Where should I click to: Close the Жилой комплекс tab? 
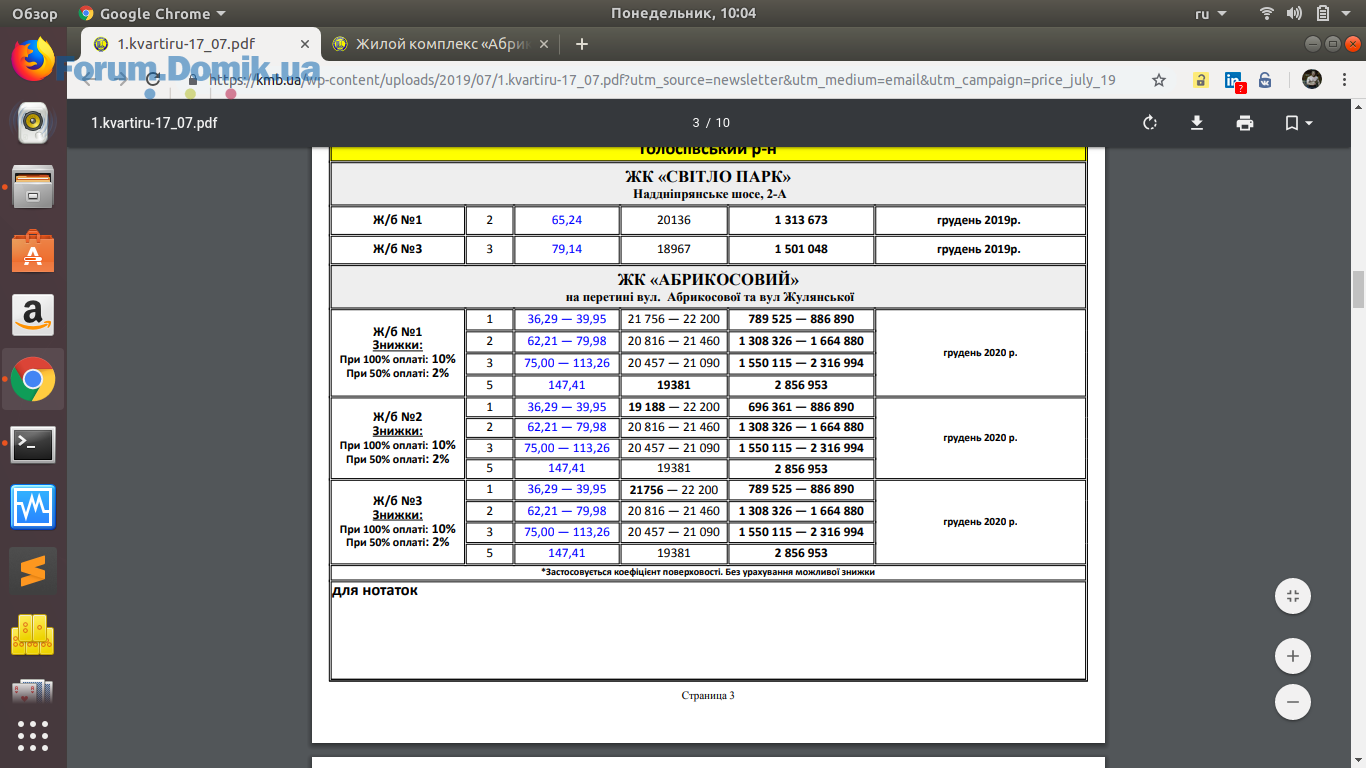(543, 44)
